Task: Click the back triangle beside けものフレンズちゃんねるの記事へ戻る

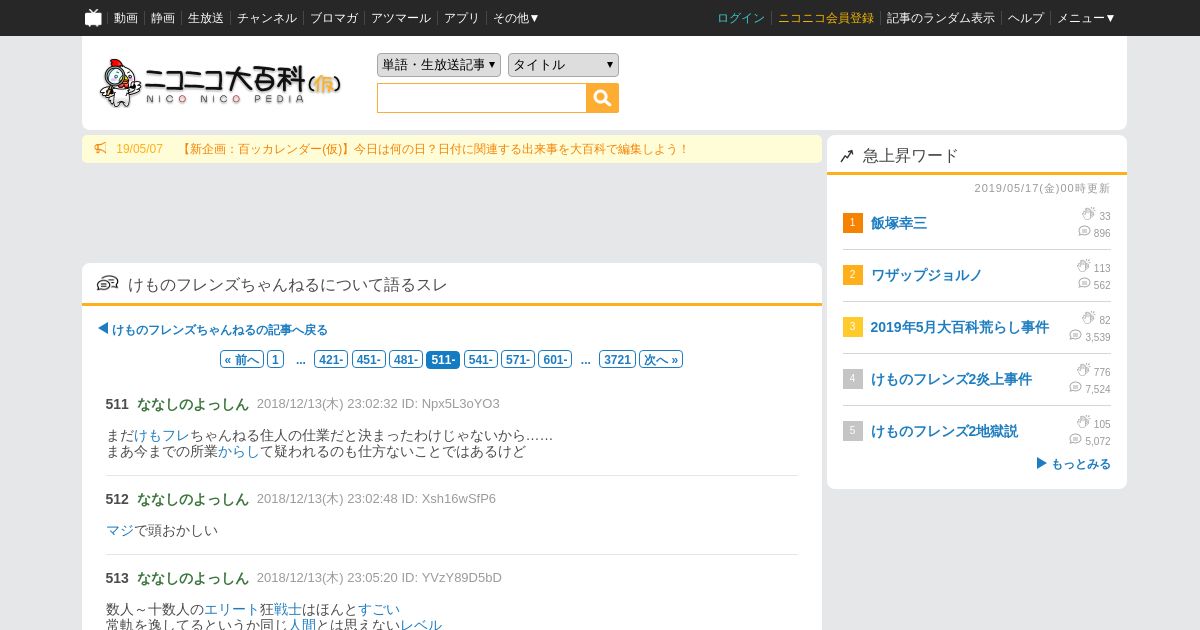Action: pos(103,328)
